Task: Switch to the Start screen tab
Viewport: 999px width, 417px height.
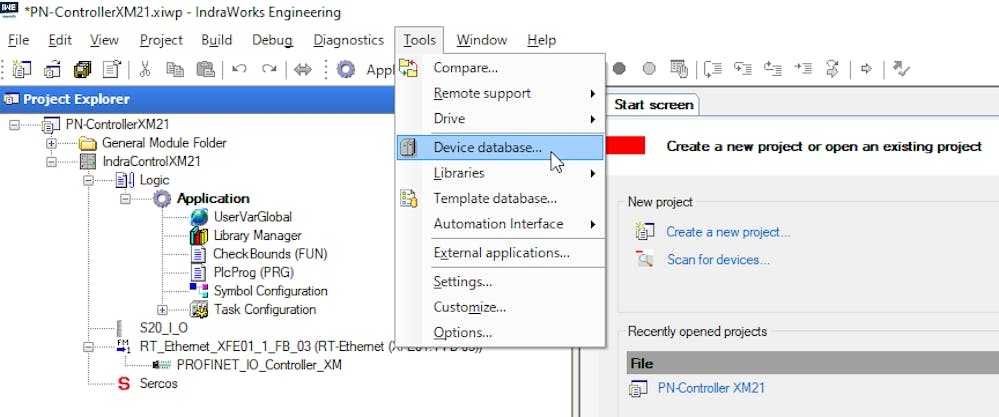Action: [x=653, y=105]
